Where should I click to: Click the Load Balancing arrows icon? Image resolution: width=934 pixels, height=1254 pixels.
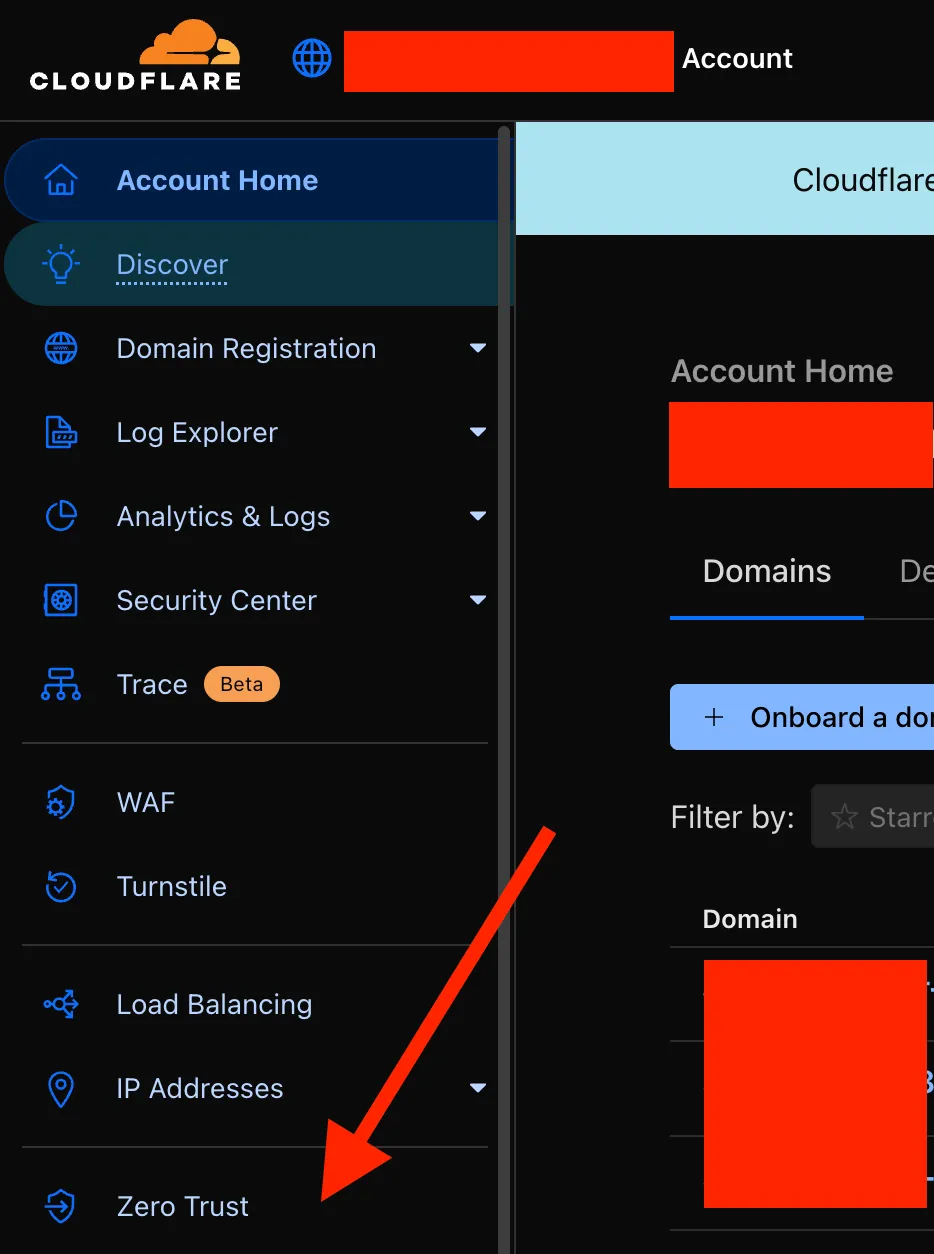pyautogui.click(x=61, y=1004)
